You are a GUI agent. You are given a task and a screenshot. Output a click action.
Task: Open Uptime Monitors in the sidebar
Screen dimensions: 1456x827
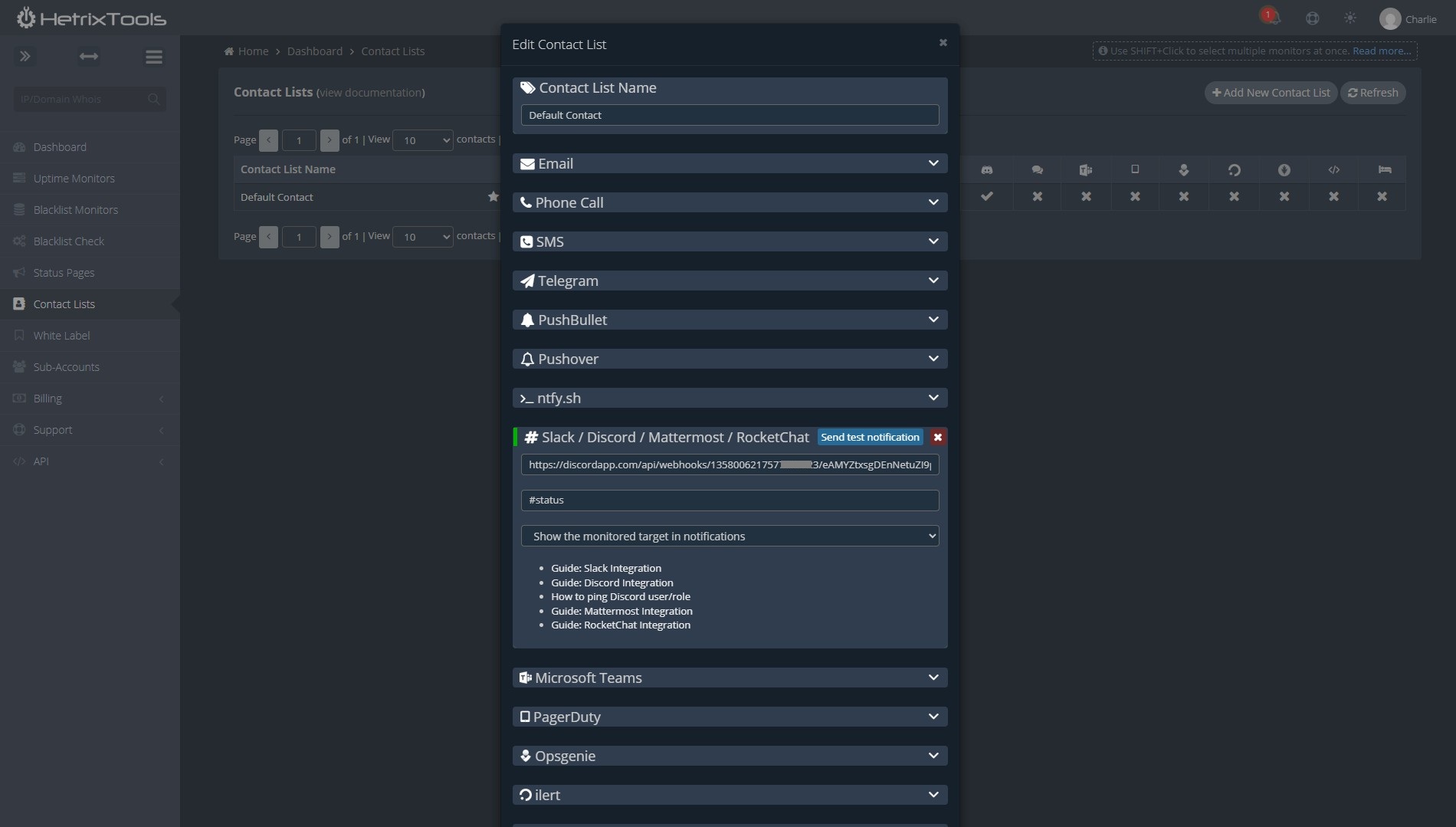tap(90, 179)
